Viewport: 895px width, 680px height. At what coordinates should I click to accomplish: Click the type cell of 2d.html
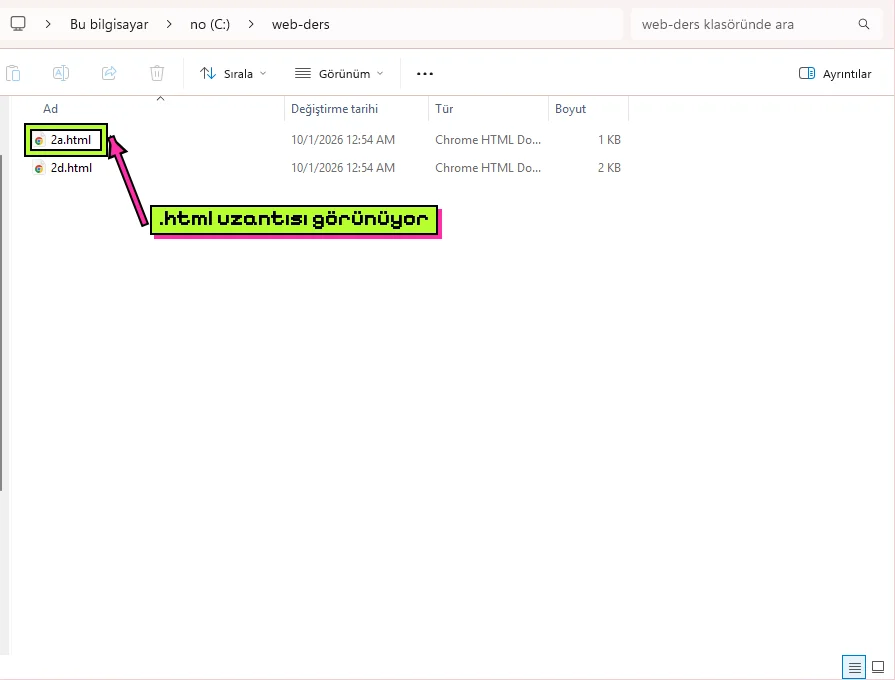(488, 168)
